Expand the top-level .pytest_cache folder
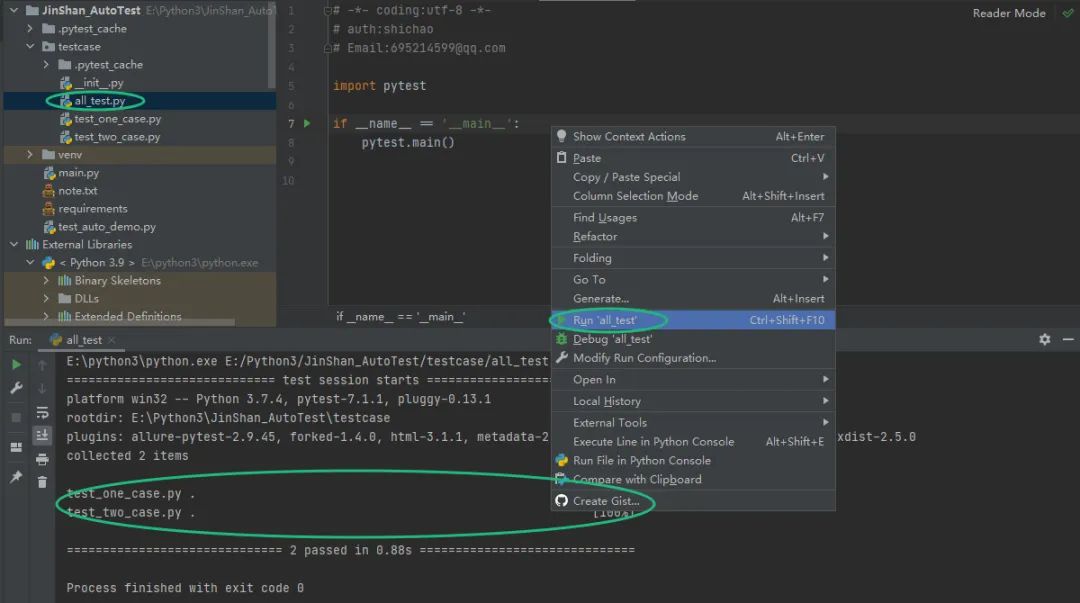This screenshot has width=1080, height=603. [x=30, y=28]
